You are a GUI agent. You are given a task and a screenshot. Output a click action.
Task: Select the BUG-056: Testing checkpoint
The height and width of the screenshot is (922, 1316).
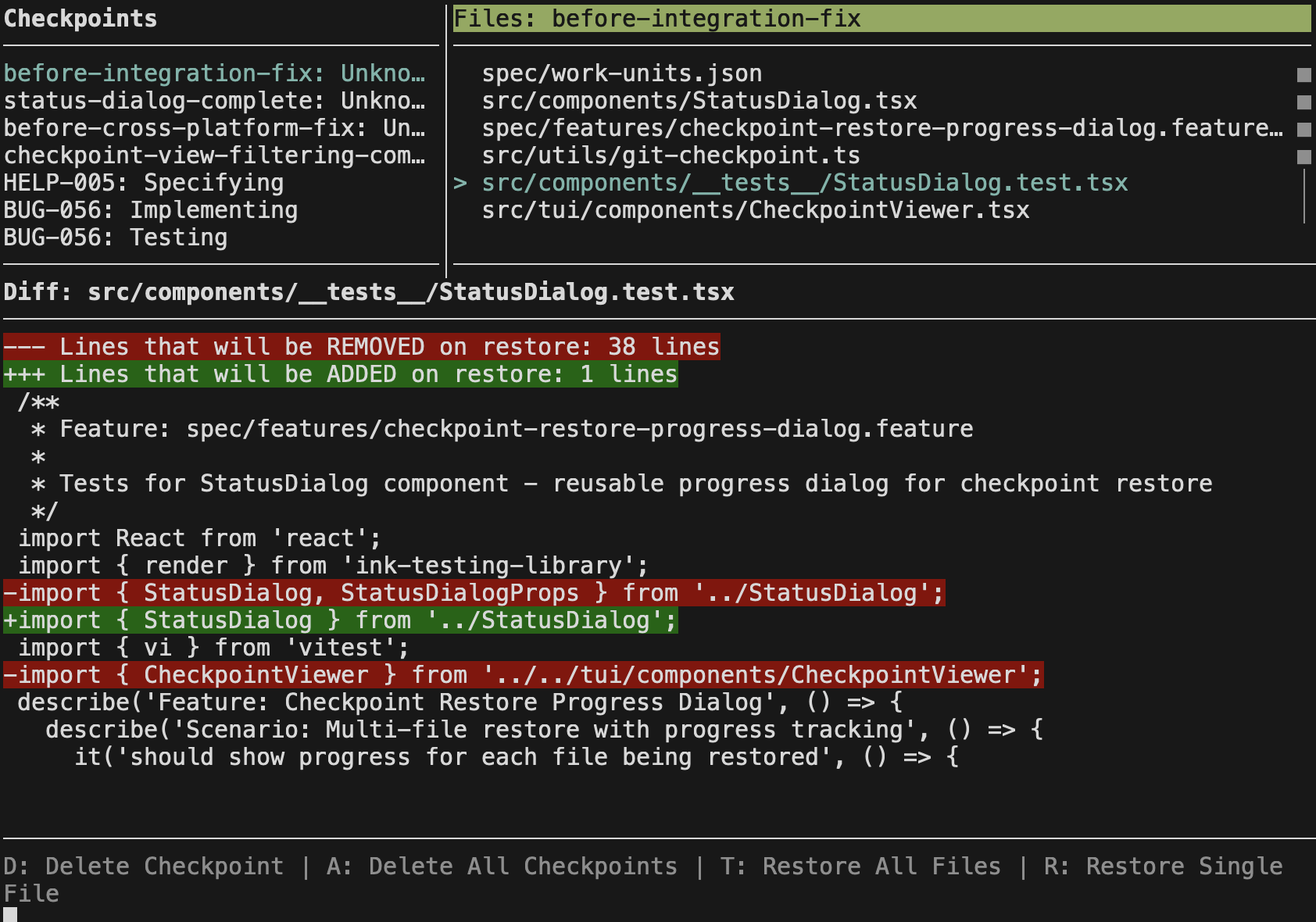point(116,238)
